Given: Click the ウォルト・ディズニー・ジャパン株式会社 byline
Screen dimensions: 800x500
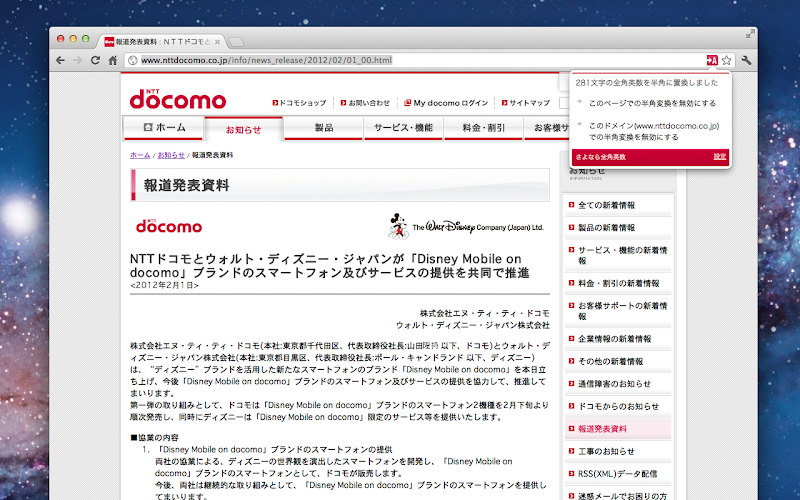Looking at the screenshot, I should [473, 325].
